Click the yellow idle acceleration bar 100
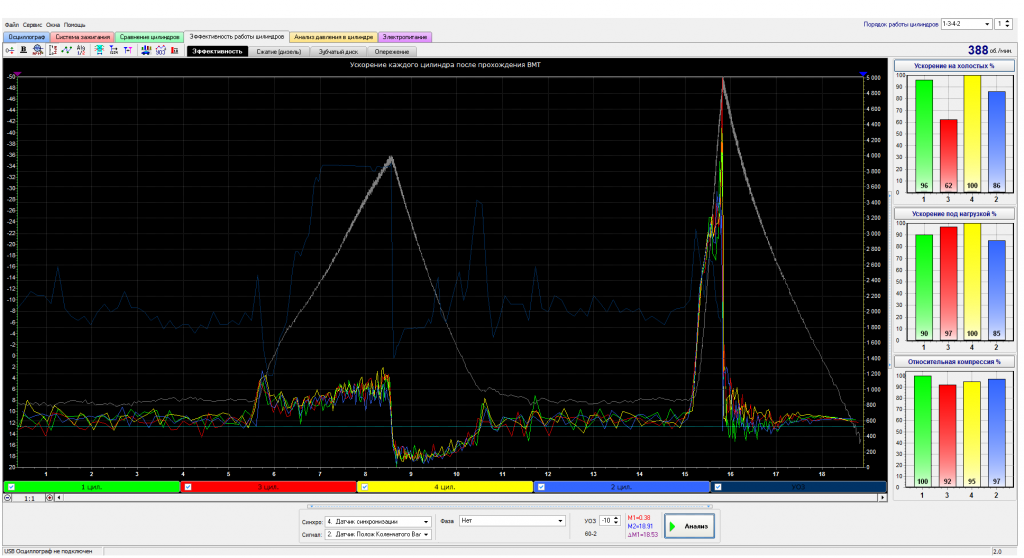 pos(972,134)
